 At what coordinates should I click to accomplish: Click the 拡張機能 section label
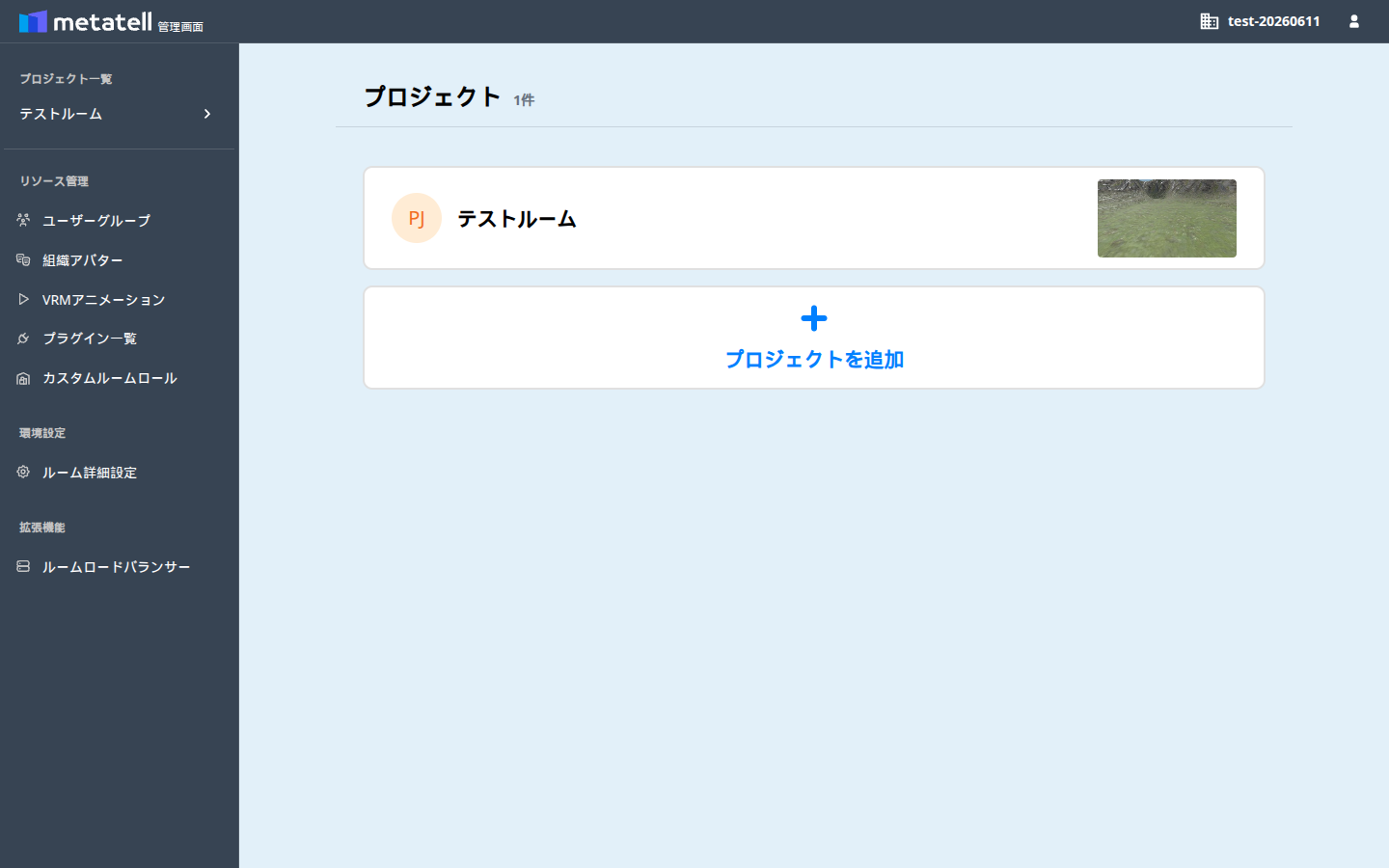click(x=42, y=528)
